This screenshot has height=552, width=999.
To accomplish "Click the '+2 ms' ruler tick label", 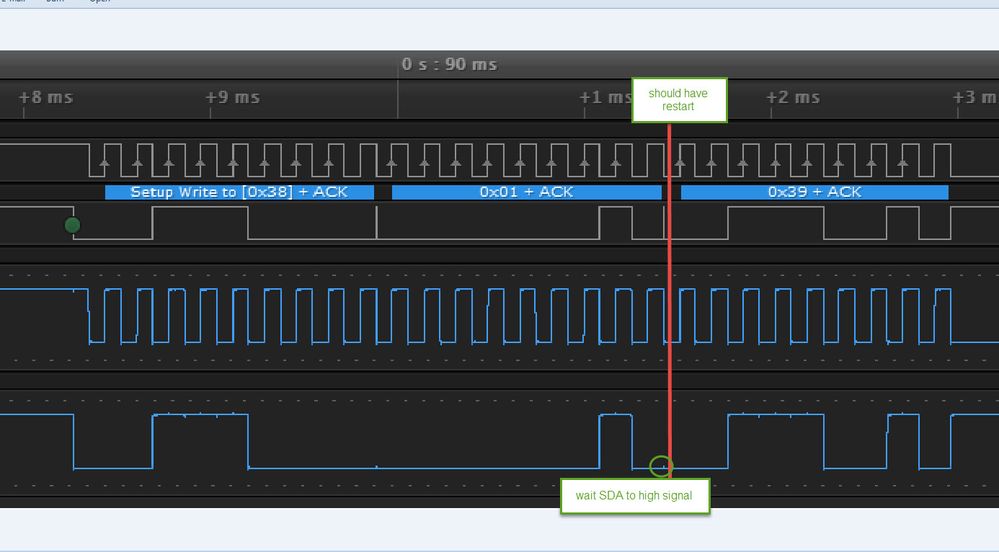I will coord(793,98).
